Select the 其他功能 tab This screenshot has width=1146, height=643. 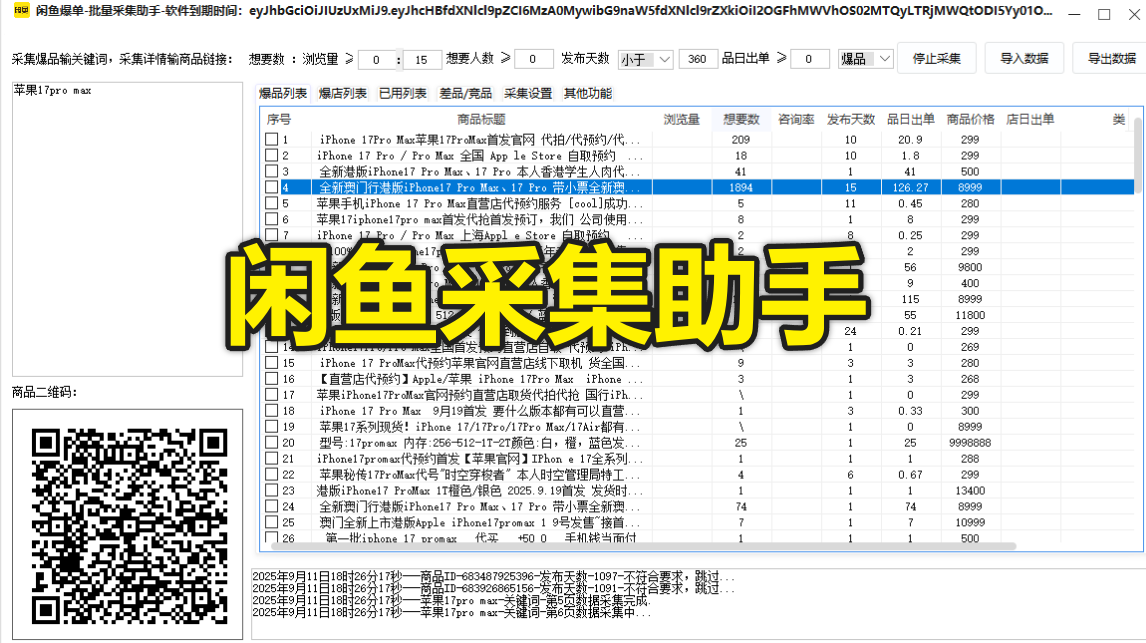(x=587, y=94)
